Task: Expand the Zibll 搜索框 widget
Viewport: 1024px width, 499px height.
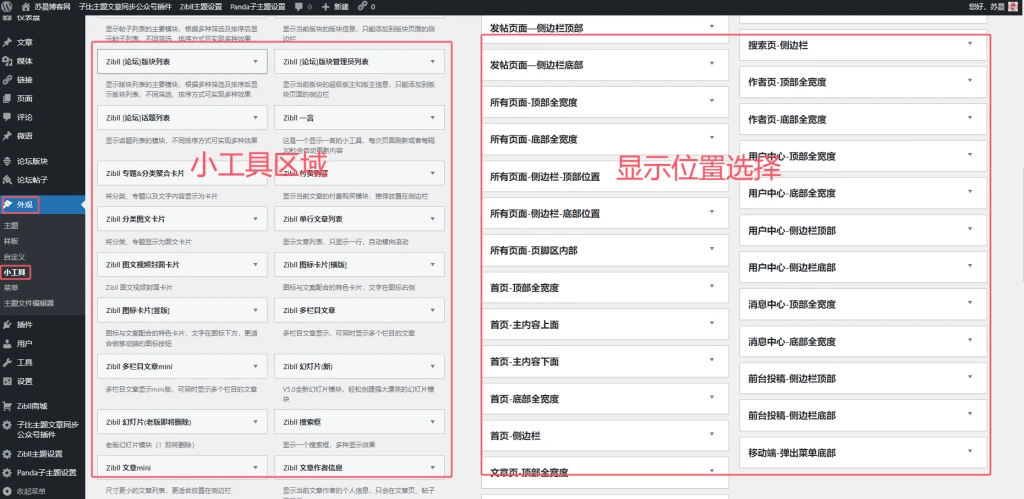Action: [x=433, y=422]
